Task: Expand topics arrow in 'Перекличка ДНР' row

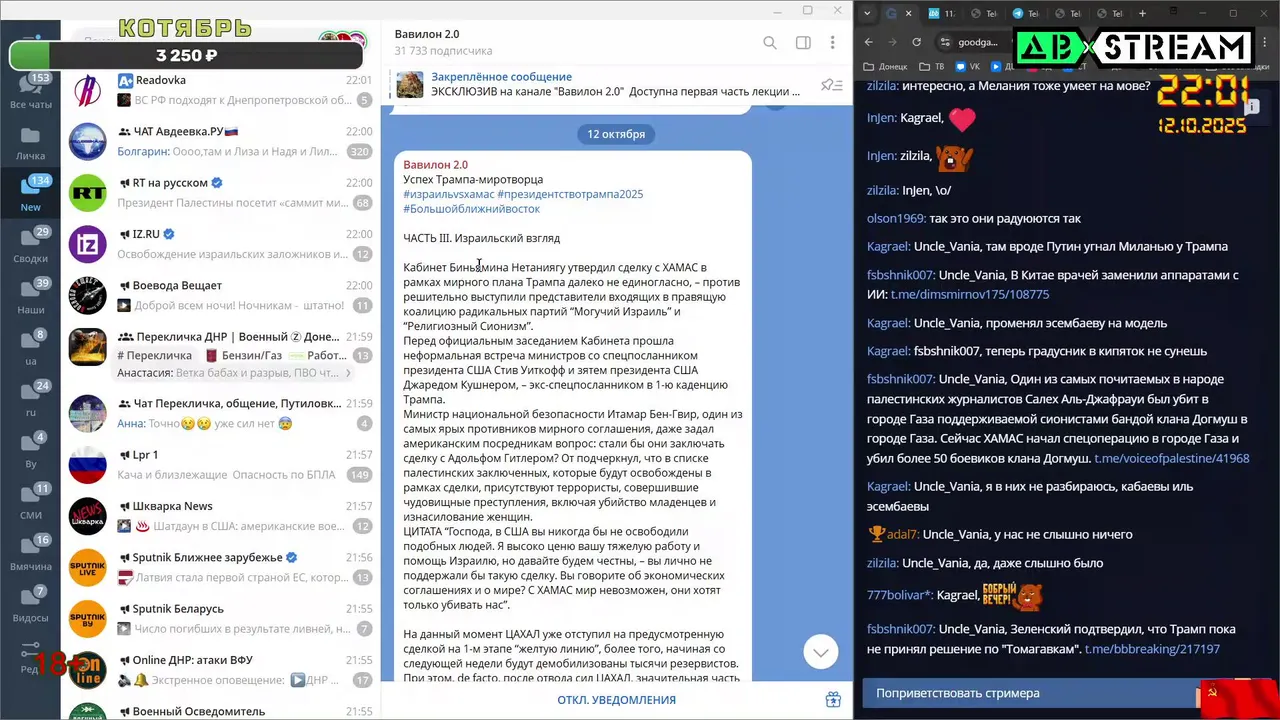Action: 348,373
